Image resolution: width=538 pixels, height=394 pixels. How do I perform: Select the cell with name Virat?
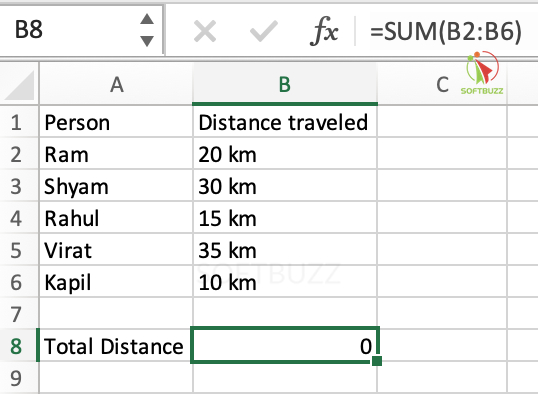(116, 250)
